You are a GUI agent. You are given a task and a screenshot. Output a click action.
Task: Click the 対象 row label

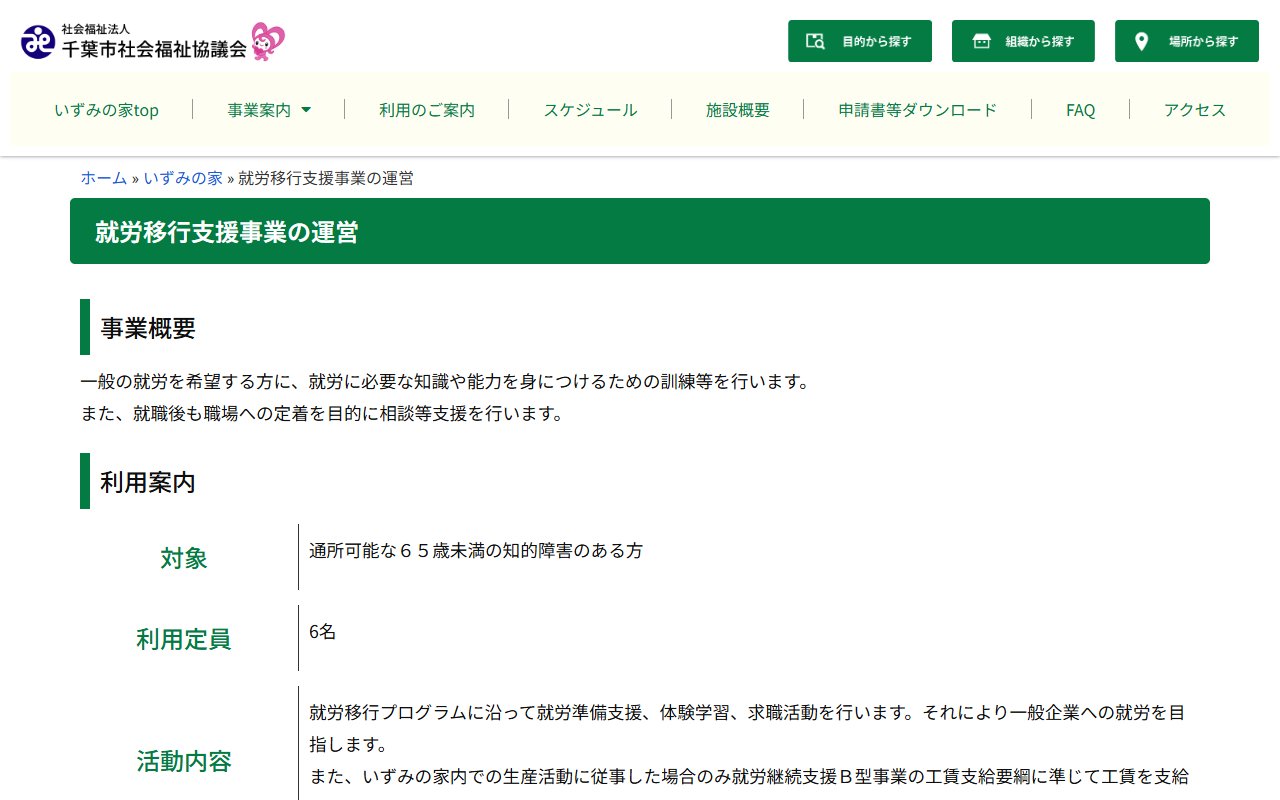click(x=184, y=558)
